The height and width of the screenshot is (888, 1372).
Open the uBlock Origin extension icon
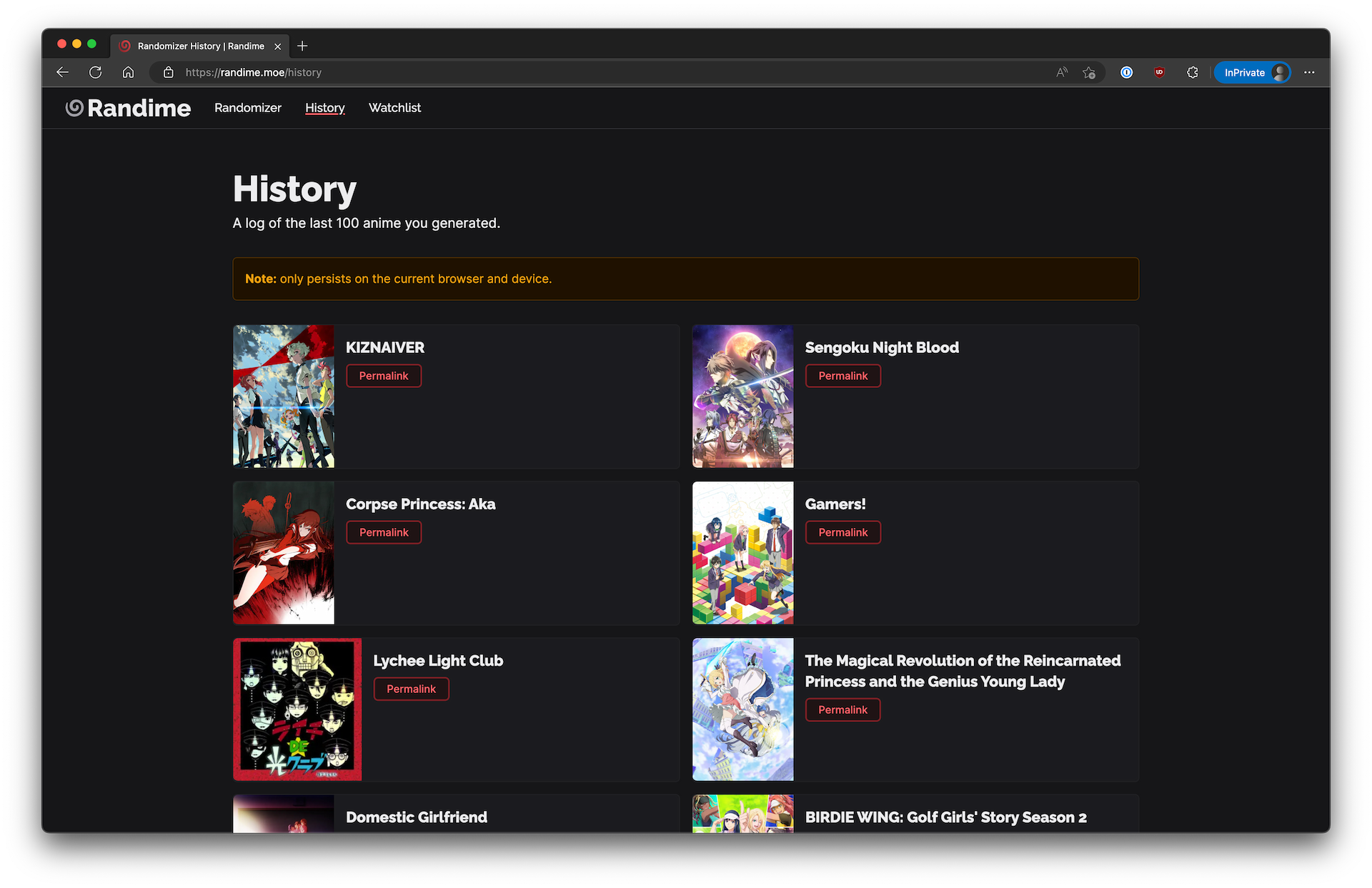point(1159,72)
